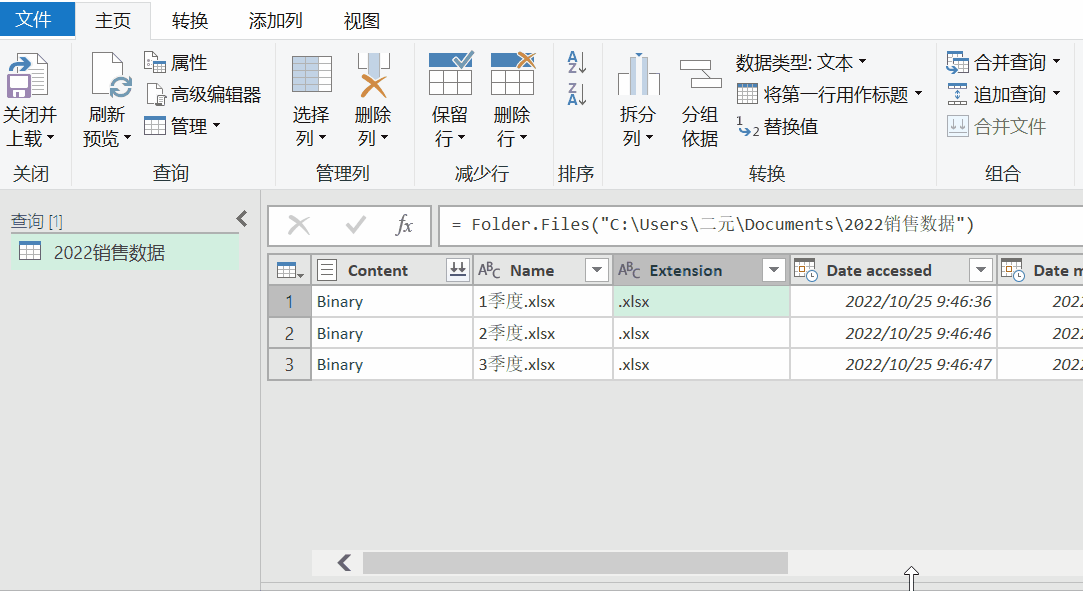Sort descending with the Z-A icon

pyautogui.click(x=577, y=94)
